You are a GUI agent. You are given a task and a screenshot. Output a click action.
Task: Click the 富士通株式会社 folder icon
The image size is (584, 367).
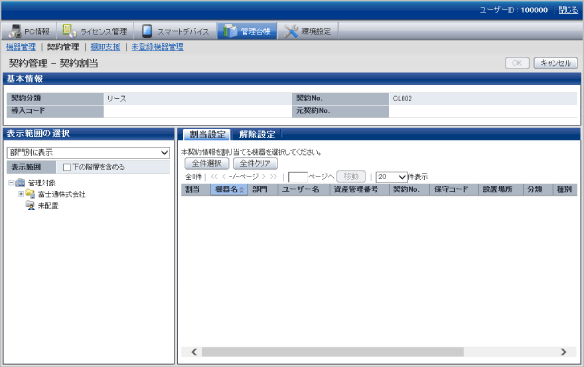click(30, 194)
